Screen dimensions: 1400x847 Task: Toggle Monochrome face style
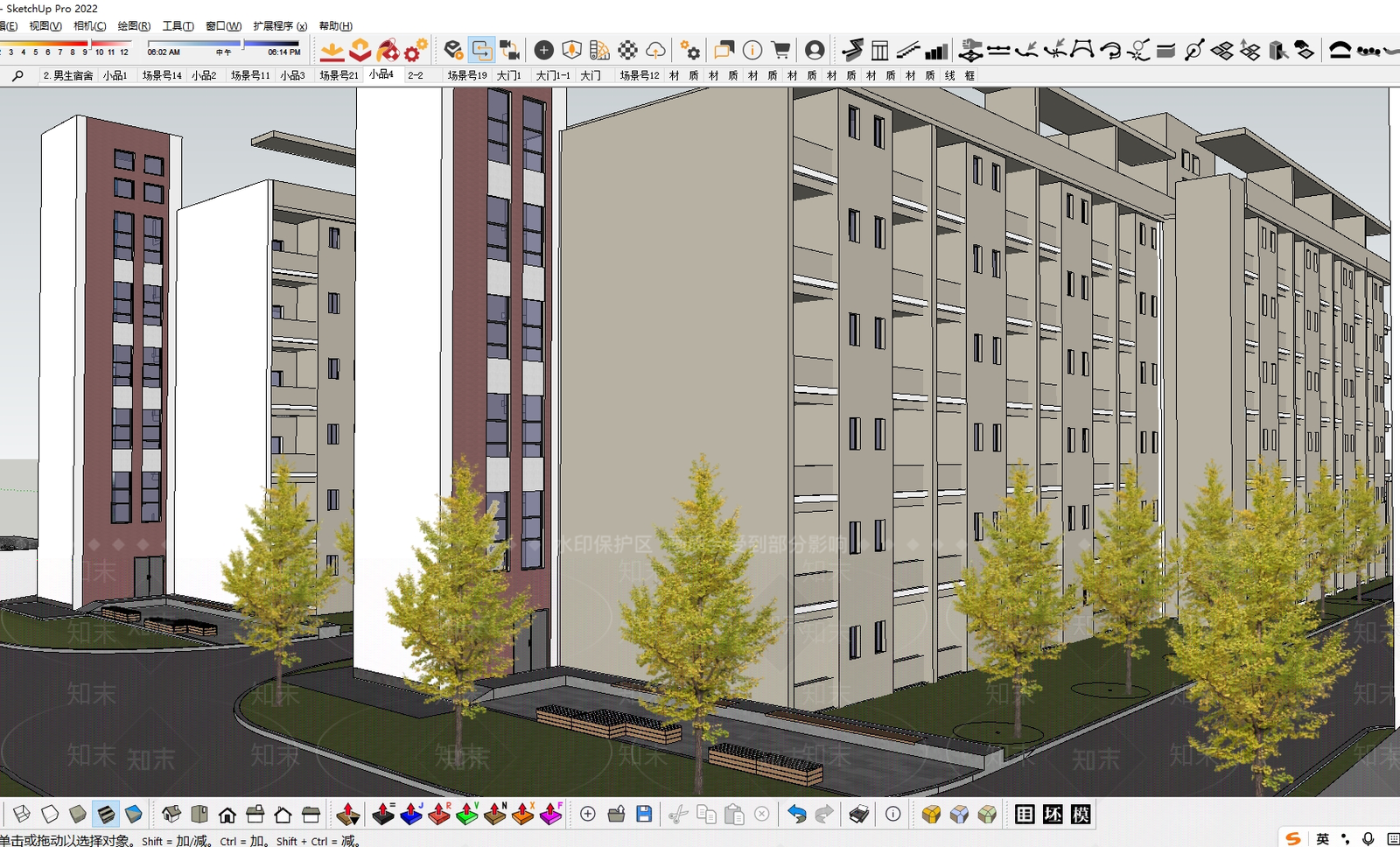[x=134, y=815]
